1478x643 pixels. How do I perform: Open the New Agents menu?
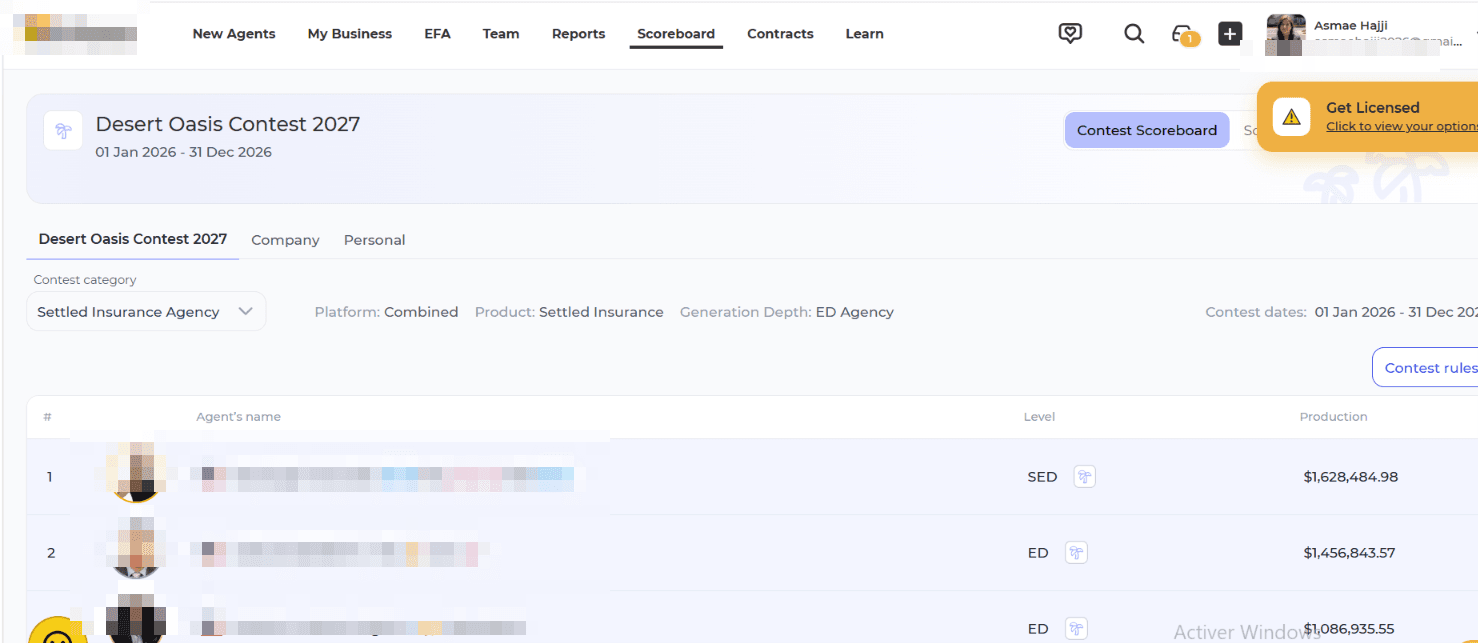[x=234, y=34]
